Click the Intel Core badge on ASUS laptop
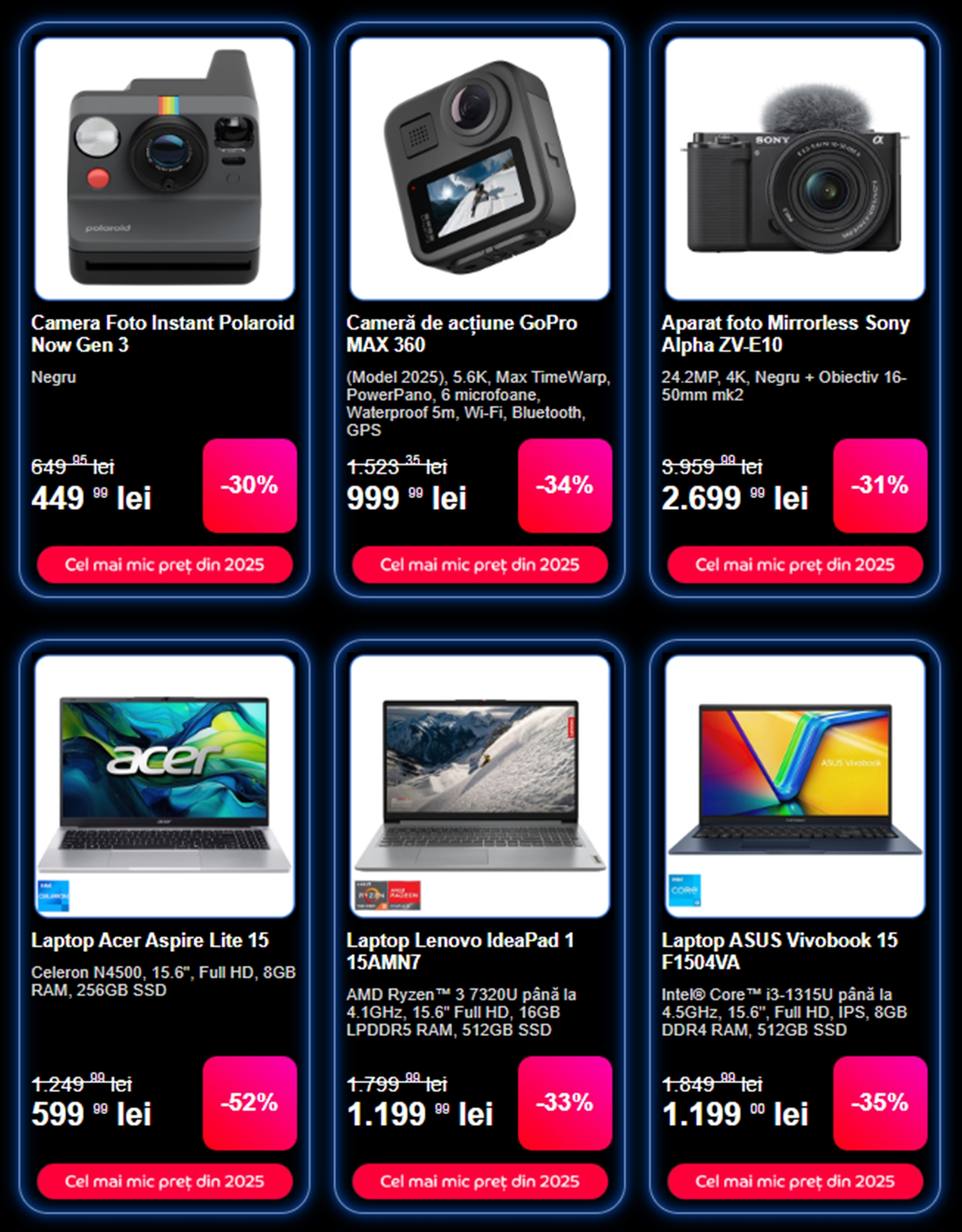Image resolution: width=962 pixels, height=1232 pixels. 685,890
